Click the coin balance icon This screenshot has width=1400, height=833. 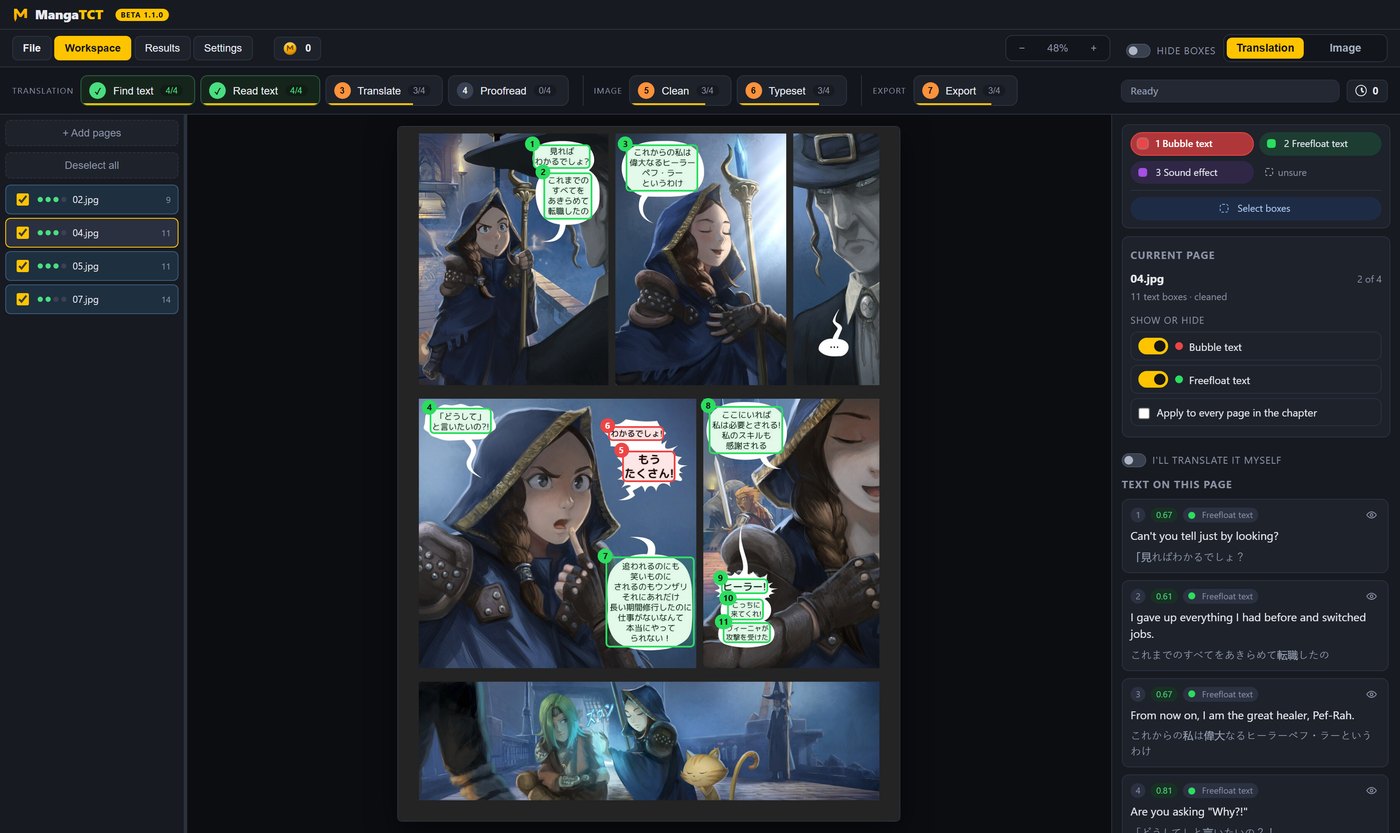tap(290, 48)
